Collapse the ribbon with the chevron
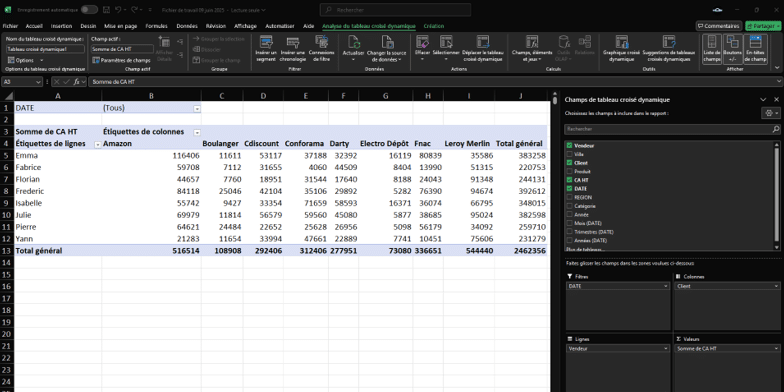The height and width of the screenshot is (392, 784). coord(776,67)
